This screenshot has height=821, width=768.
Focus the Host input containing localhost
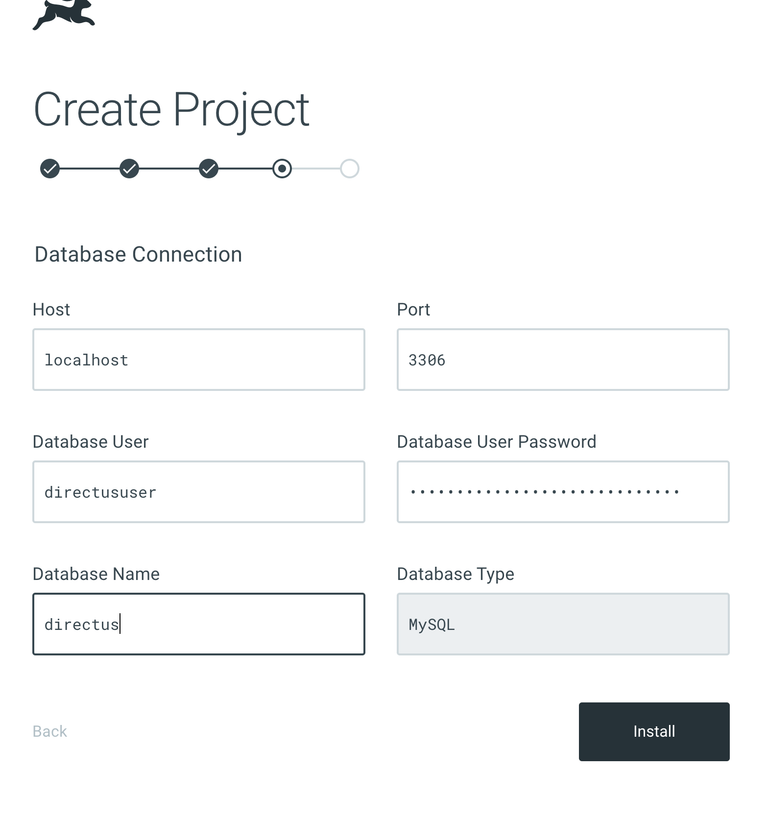pos(198,360)
